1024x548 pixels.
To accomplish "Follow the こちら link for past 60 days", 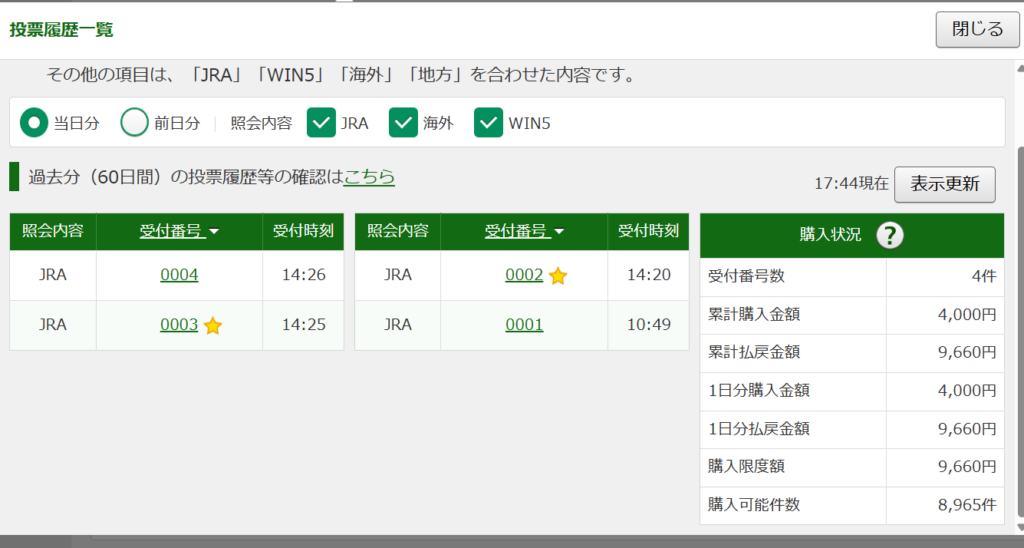I will (x=369, y=177).
